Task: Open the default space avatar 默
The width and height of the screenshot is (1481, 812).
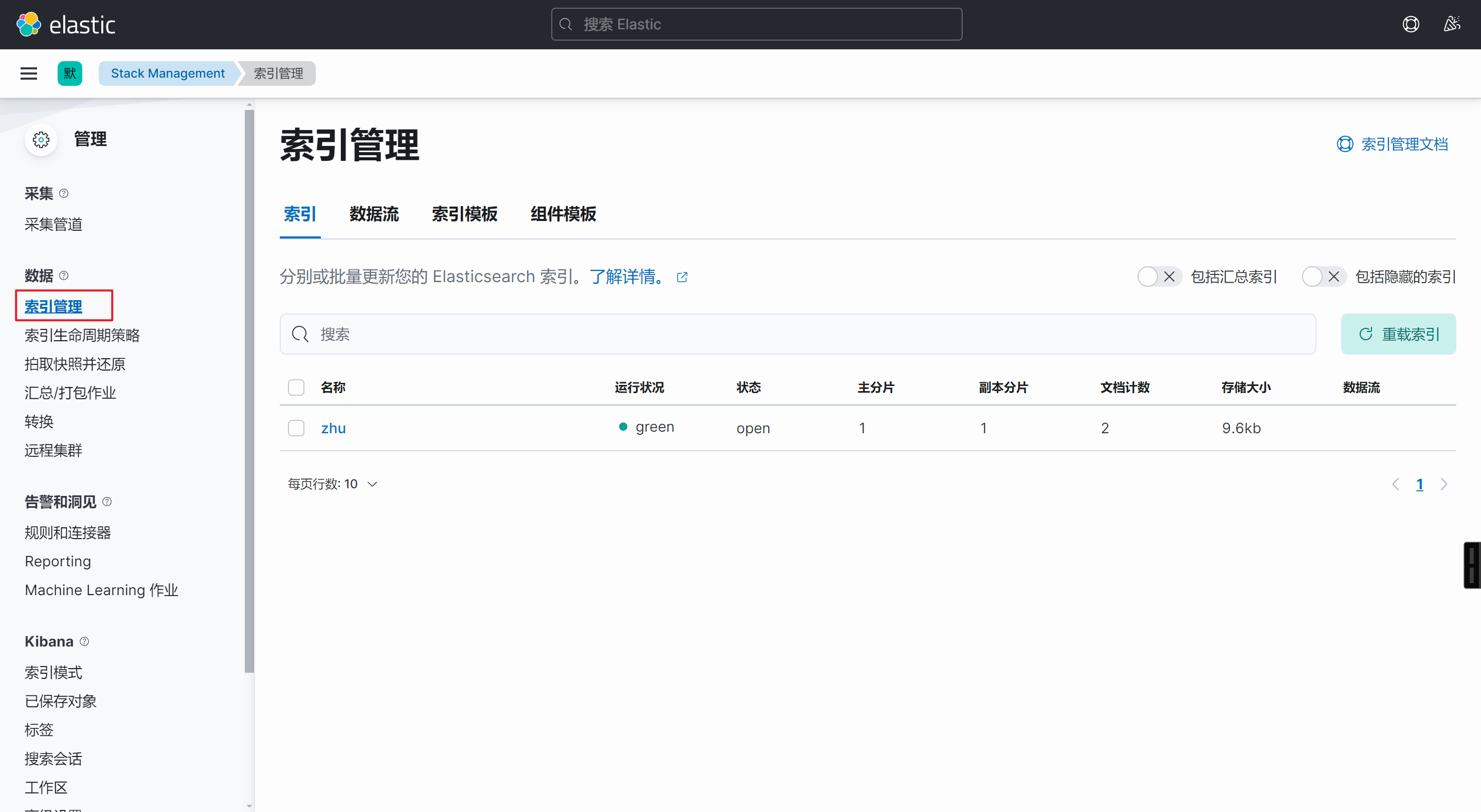Action: point(69,73)
